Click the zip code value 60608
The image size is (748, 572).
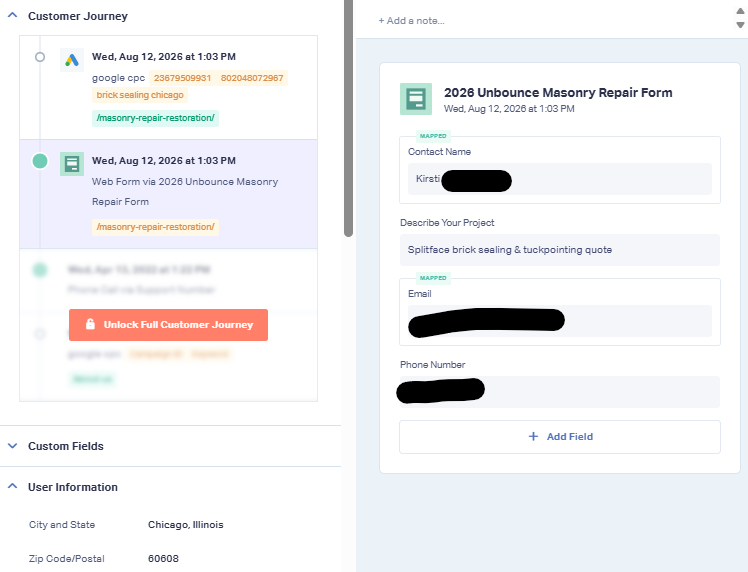[163, 559]
